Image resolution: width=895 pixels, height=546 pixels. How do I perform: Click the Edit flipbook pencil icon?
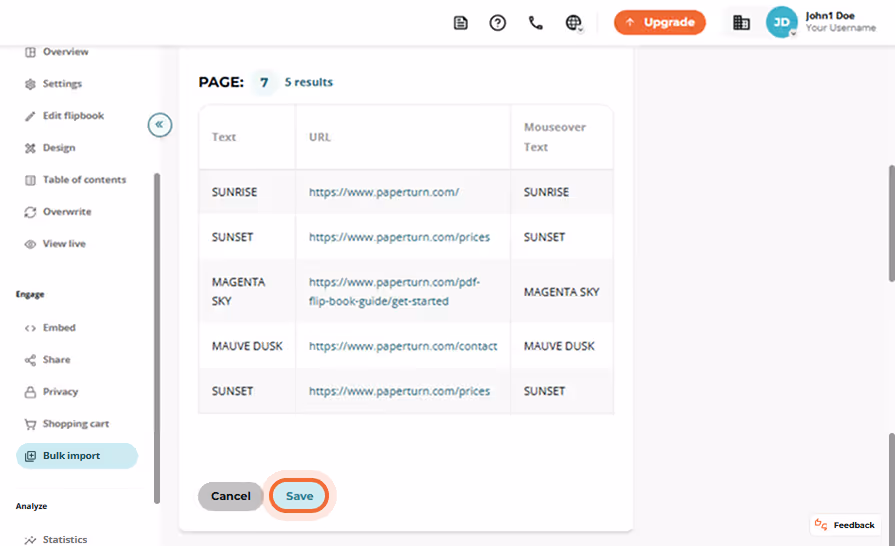[30, 116]
